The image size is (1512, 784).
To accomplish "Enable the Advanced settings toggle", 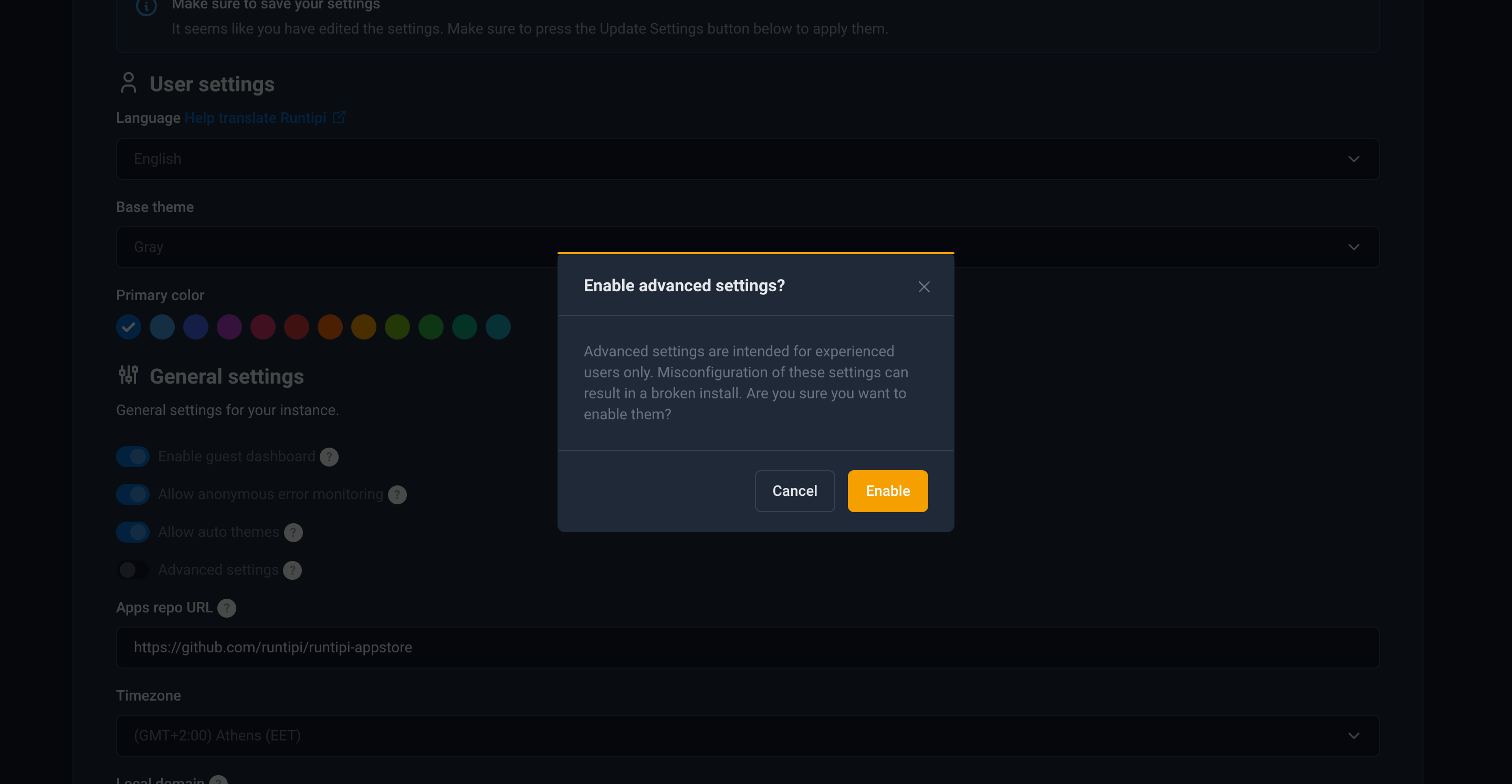I will (x=132, y=570).
